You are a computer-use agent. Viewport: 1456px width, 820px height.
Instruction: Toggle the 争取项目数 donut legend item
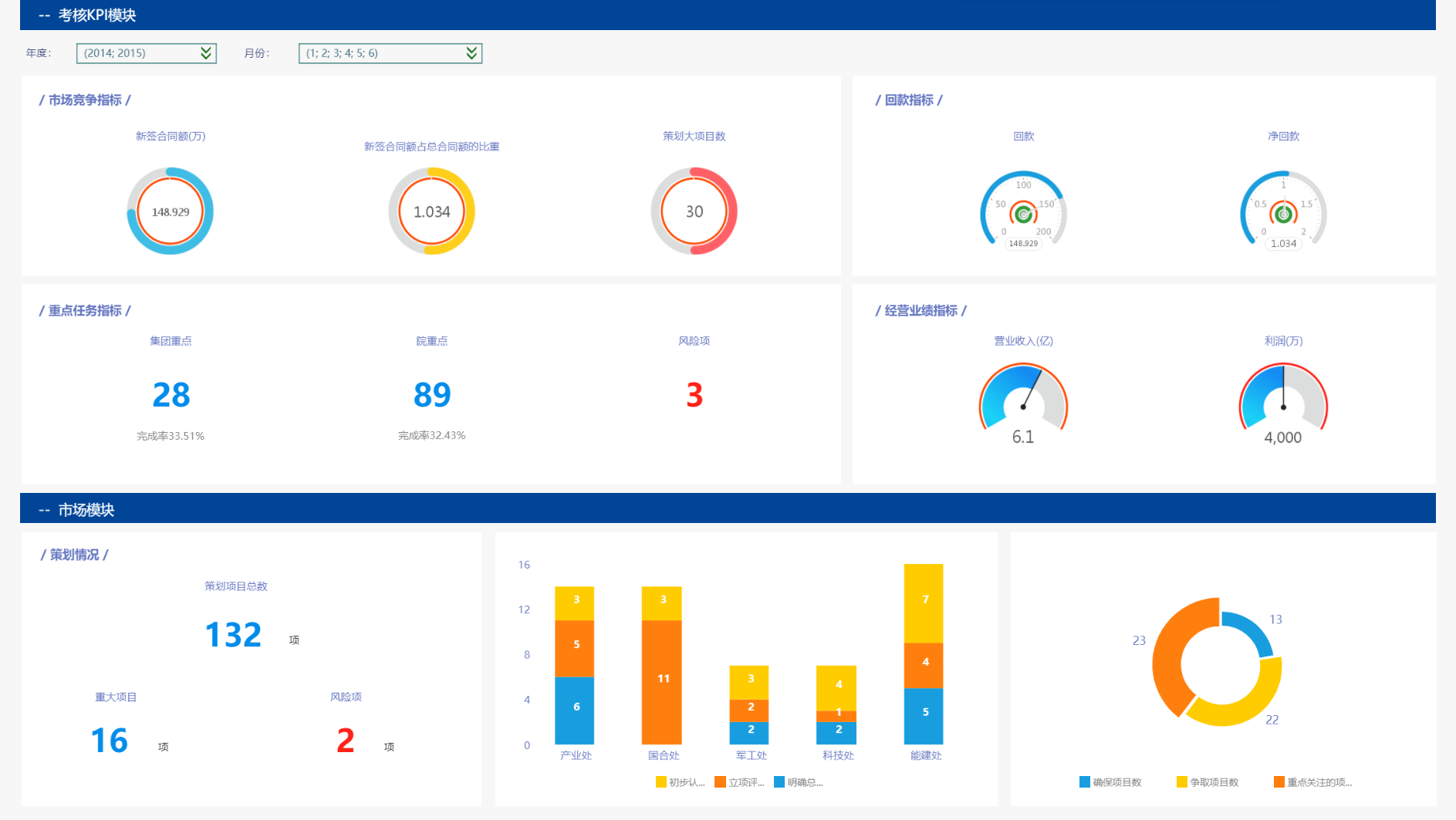[x=1208, y=782]
